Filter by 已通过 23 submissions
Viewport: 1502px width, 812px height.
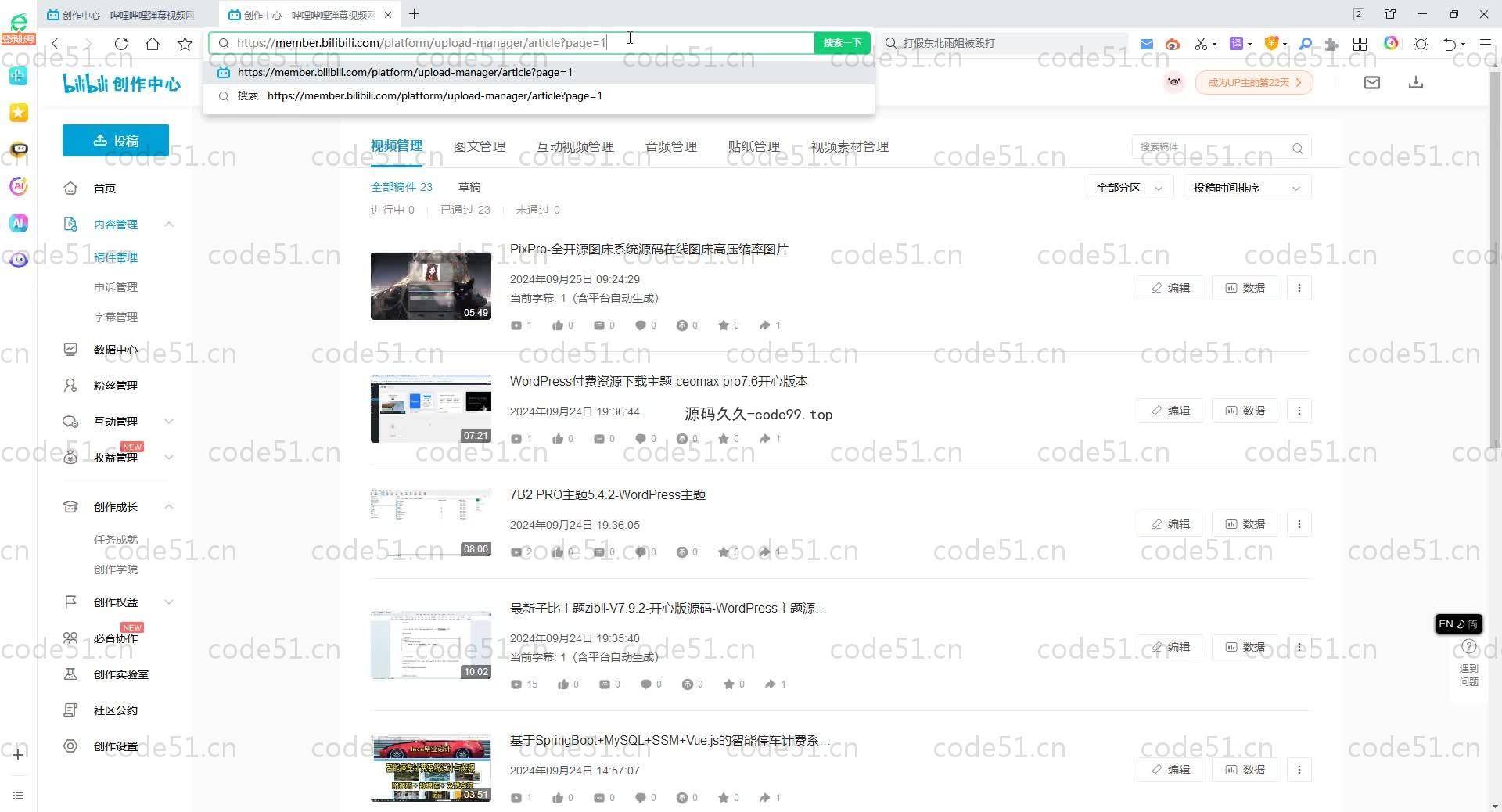point(465,210)
